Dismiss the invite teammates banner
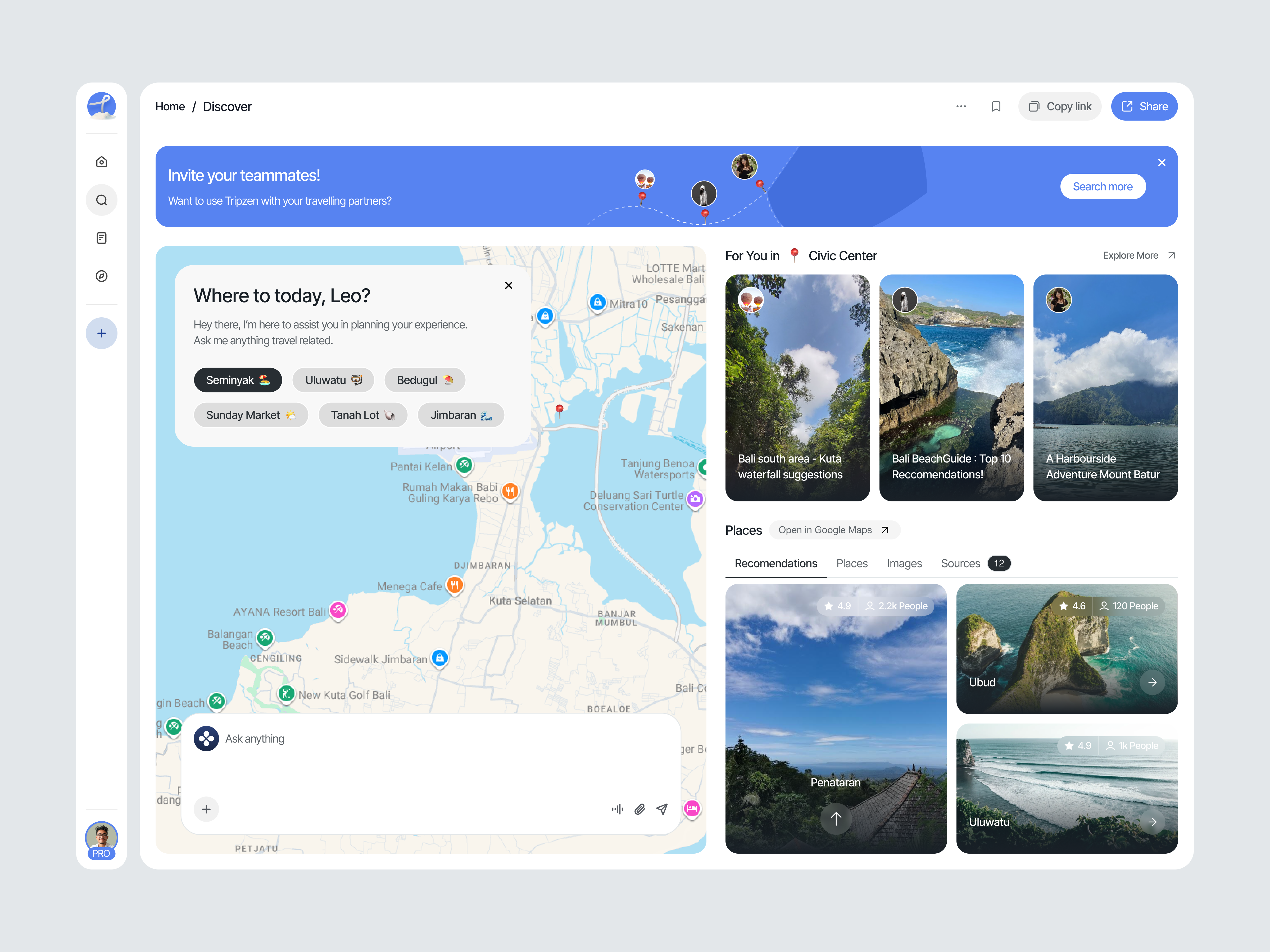The image size is (1270, 952). (x=1162, y=162)
